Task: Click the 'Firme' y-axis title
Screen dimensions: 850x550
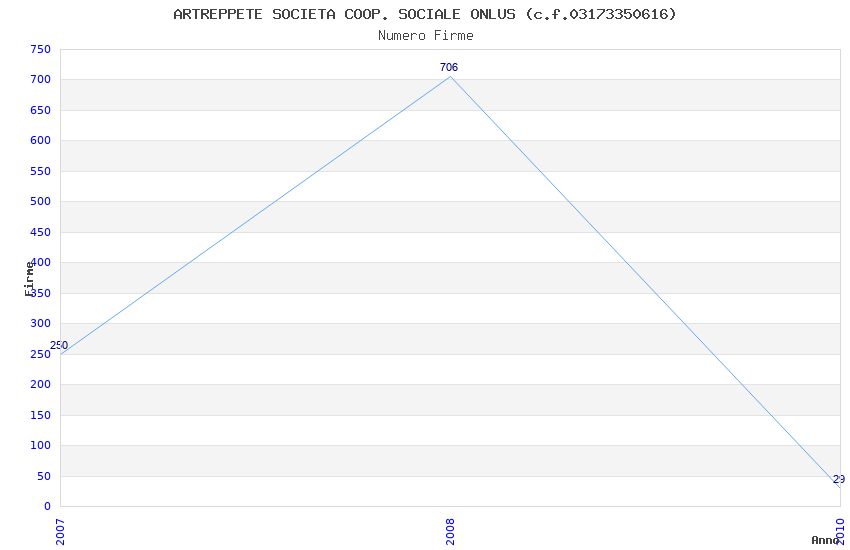Action: tap(29, 279)
